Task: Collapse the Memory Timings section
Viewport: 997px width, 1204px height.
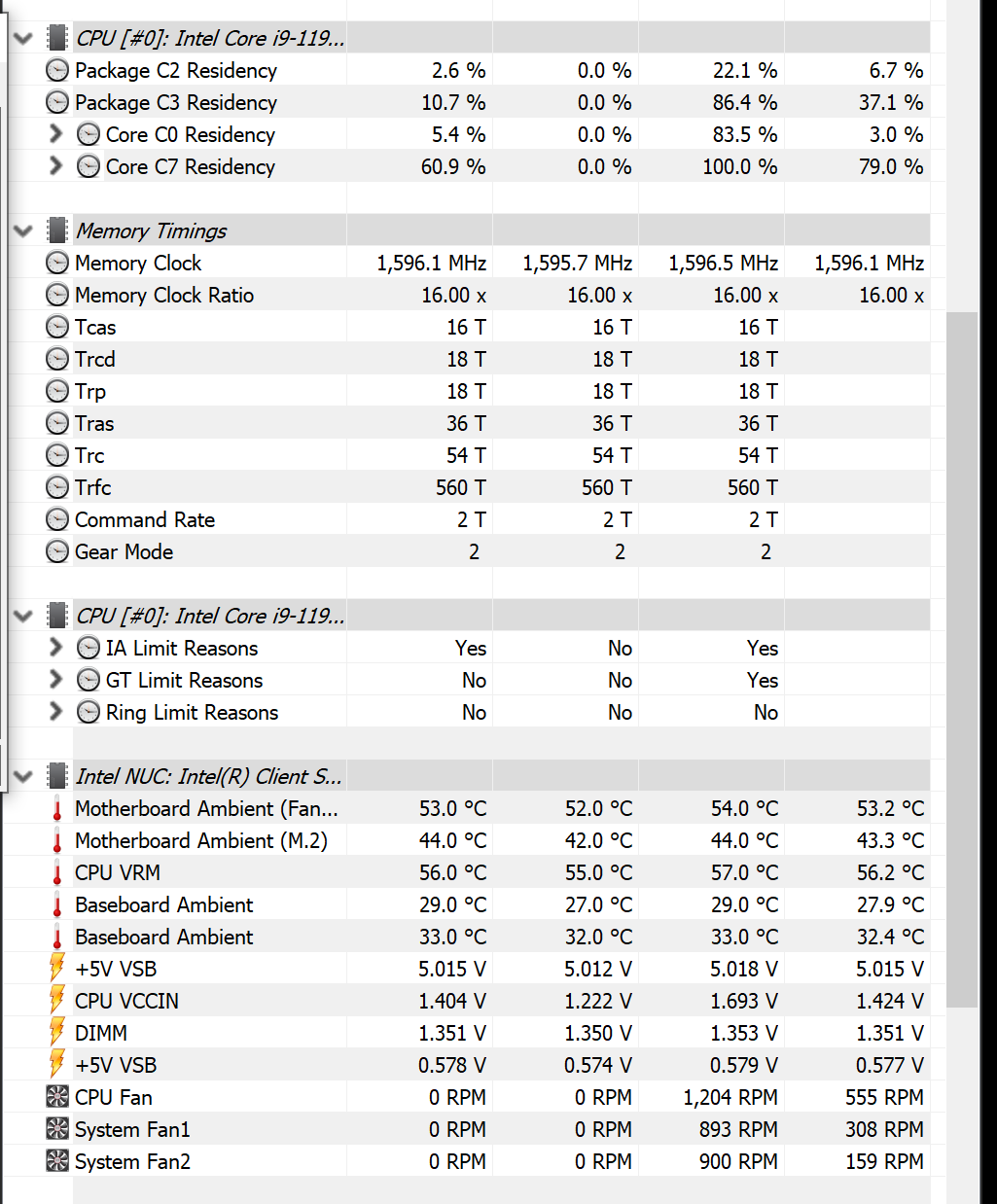Action: 23,231
